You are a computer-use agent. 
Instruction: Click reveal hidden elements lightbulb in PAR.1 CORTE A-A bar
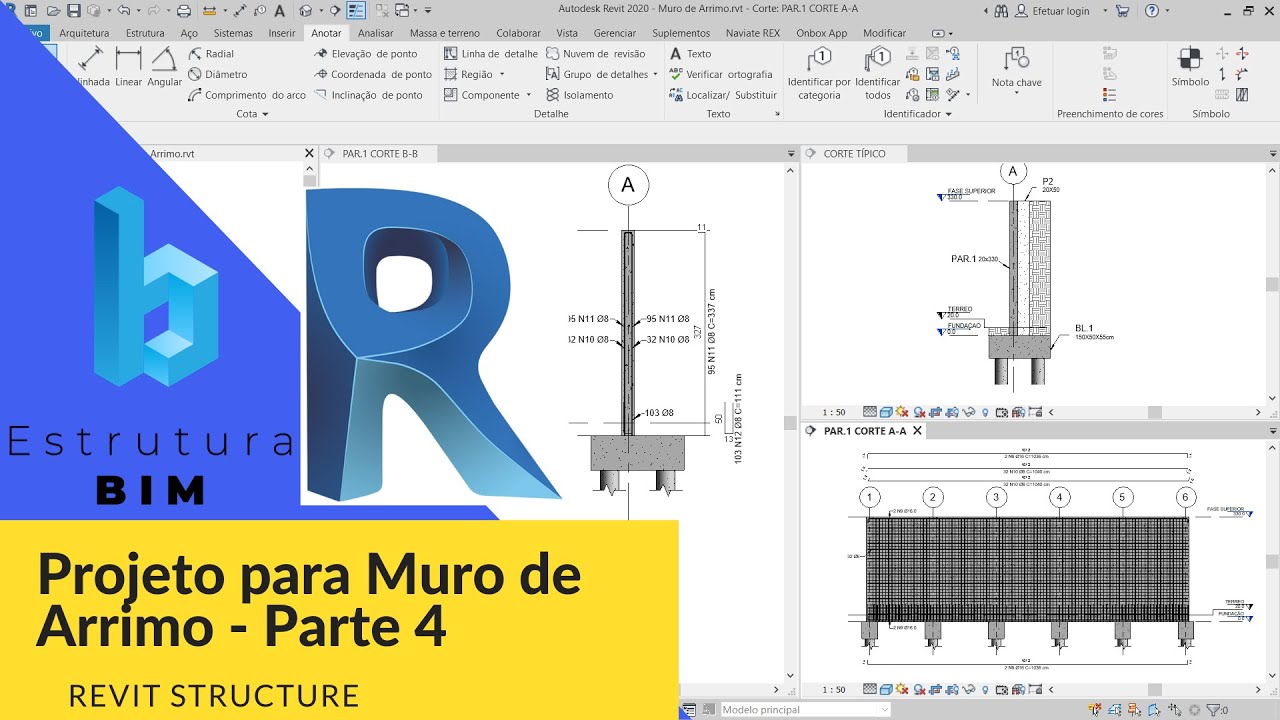(985, 690)
